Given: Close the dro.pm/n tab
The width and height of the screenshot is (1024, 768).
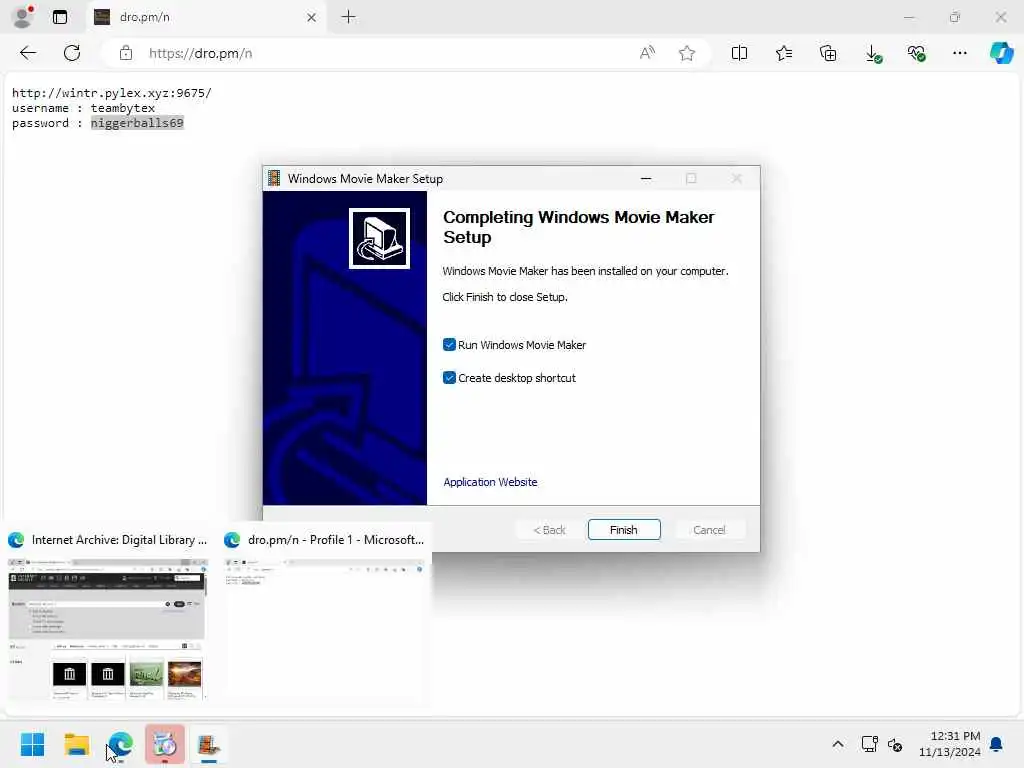Looking at the screenshot, I should pos(312,17).
